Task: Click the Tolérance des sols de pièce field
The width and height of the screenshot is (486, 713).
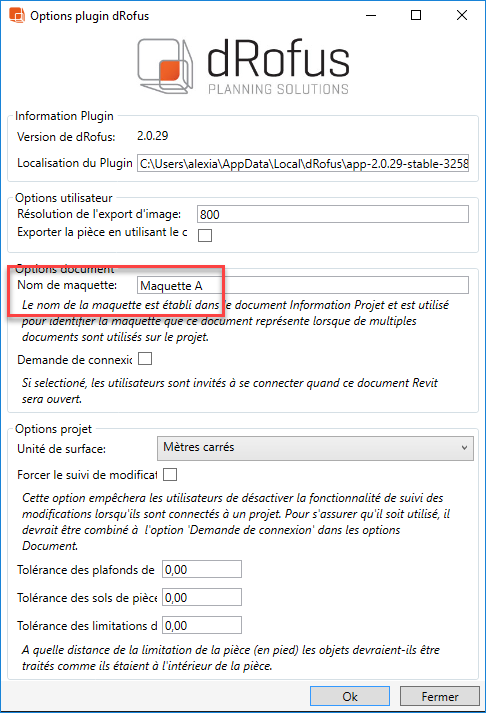Action: 202,598
